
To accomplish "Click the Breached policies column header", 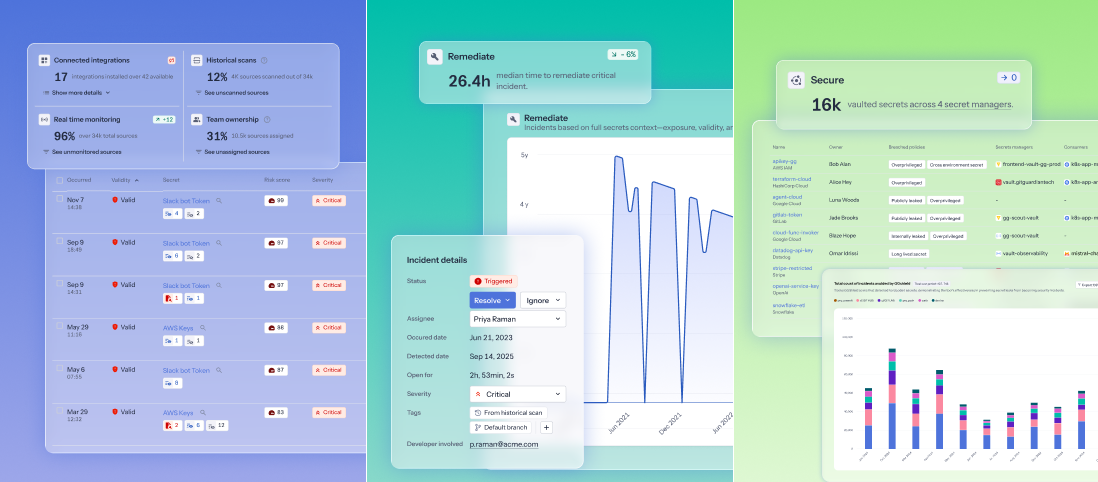I will click(x=908, y=147).
